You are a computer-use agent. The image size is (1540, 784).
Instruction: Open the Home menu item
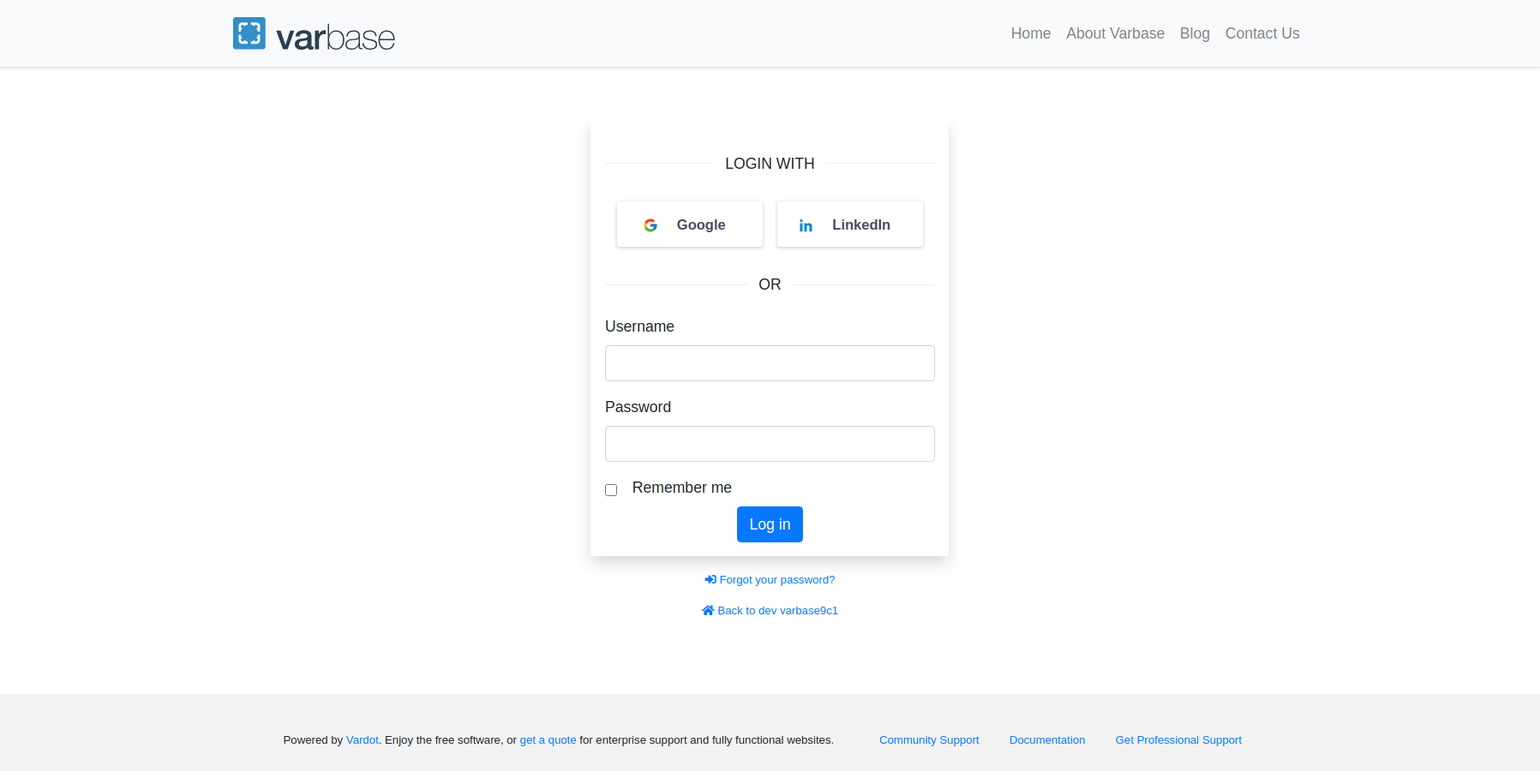tap(1030, 33)
